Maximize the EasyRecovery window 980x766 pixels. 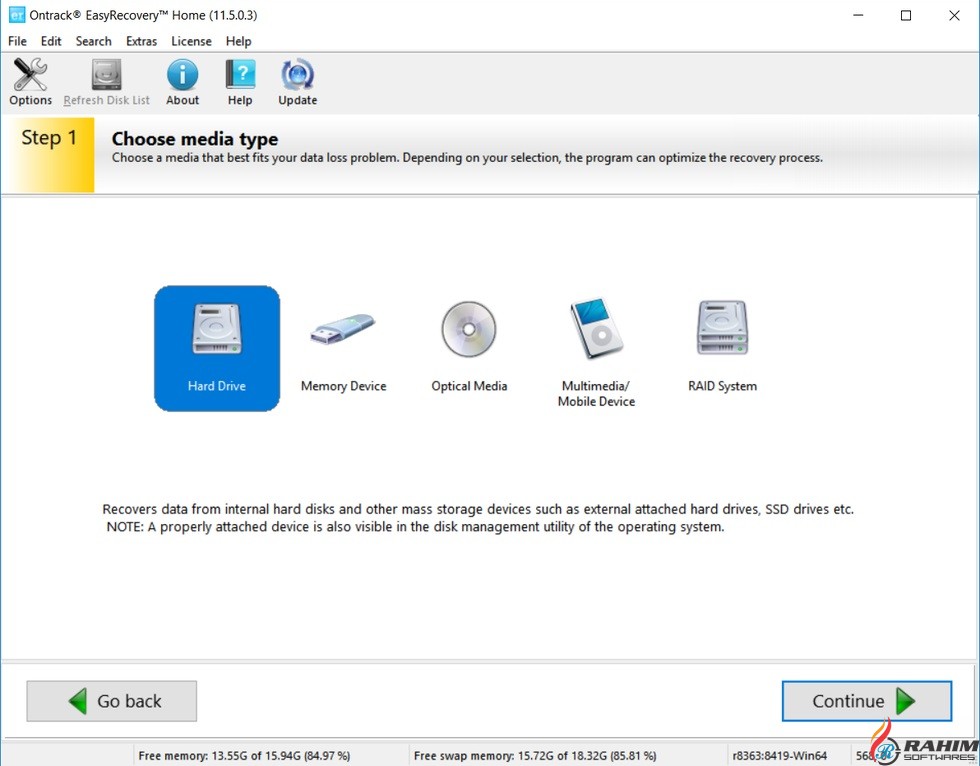[906, 16]
